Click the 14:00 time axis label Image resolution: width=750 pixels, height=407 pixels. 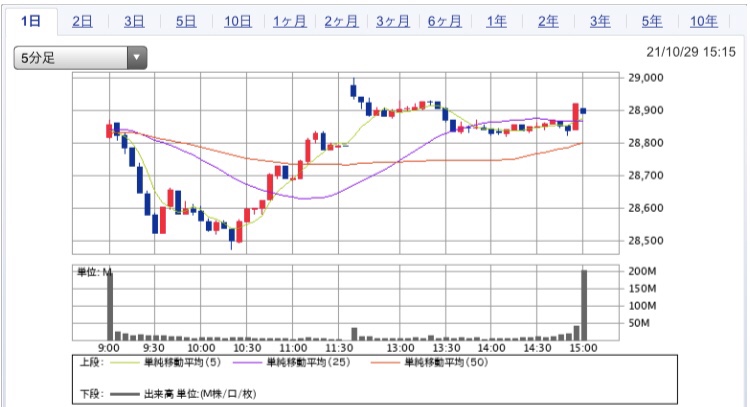click(x=491, y=348)
